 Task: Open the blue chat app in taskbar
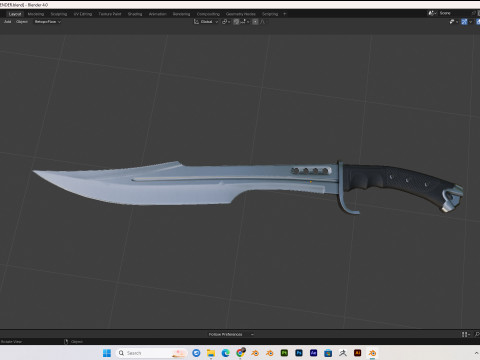point(196,353)
